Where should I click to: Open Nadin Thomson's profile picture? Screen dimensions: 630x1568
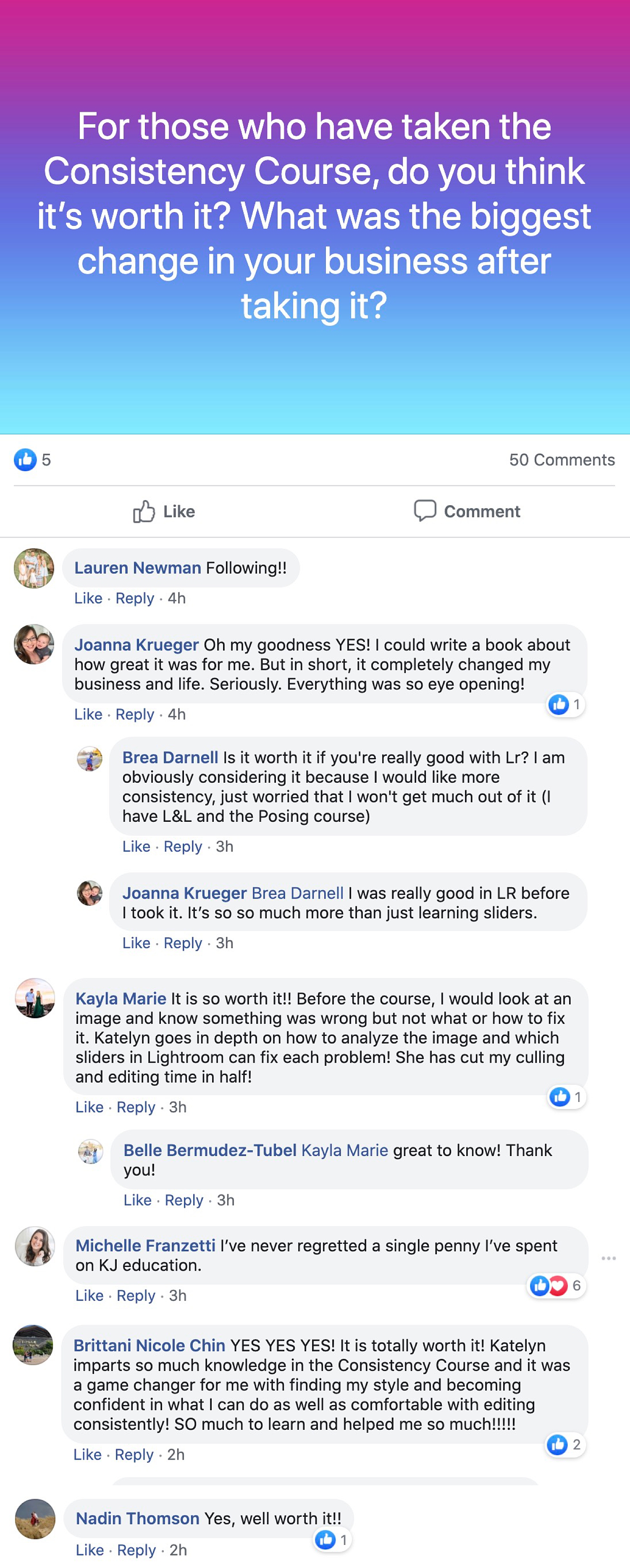point(35,1519)
